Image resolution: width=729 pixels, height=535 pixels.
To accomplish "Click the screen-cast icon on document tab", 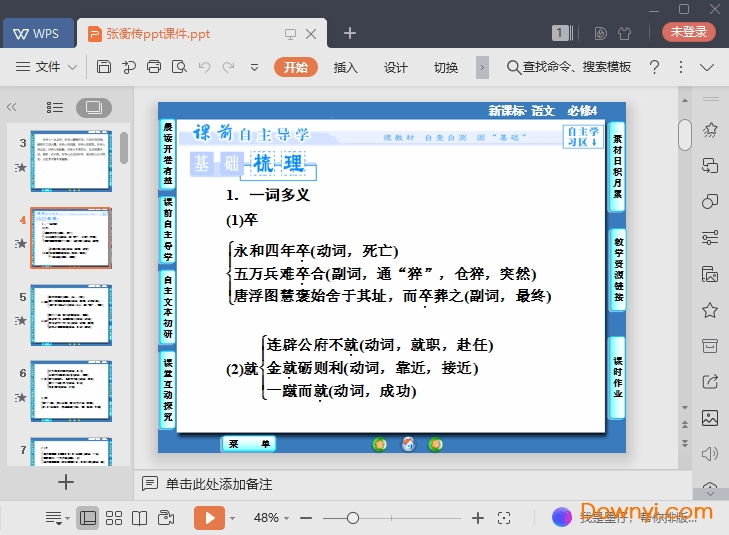I will coord(290,34).
